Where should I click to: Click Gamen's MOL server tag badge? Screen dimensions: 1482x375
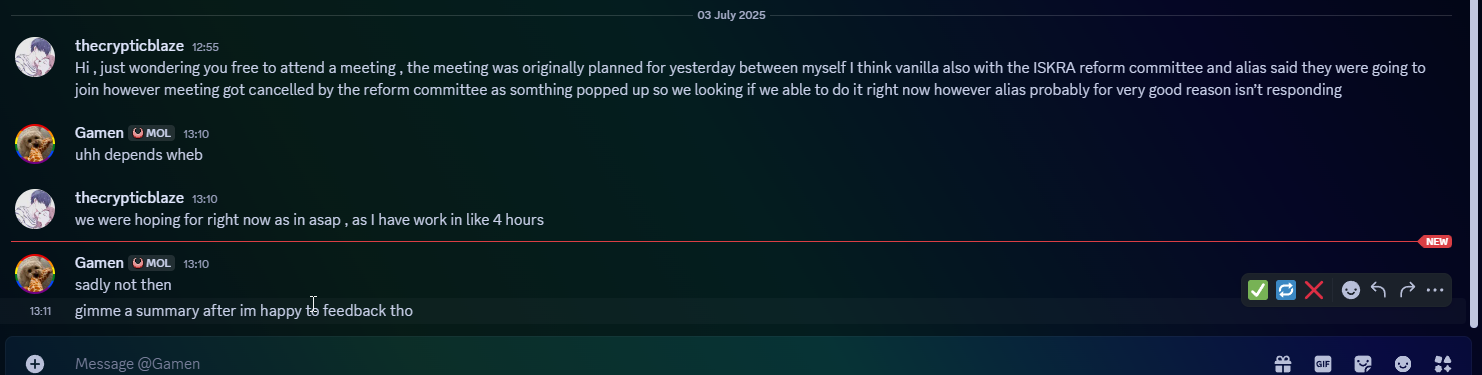pos(152,133)
